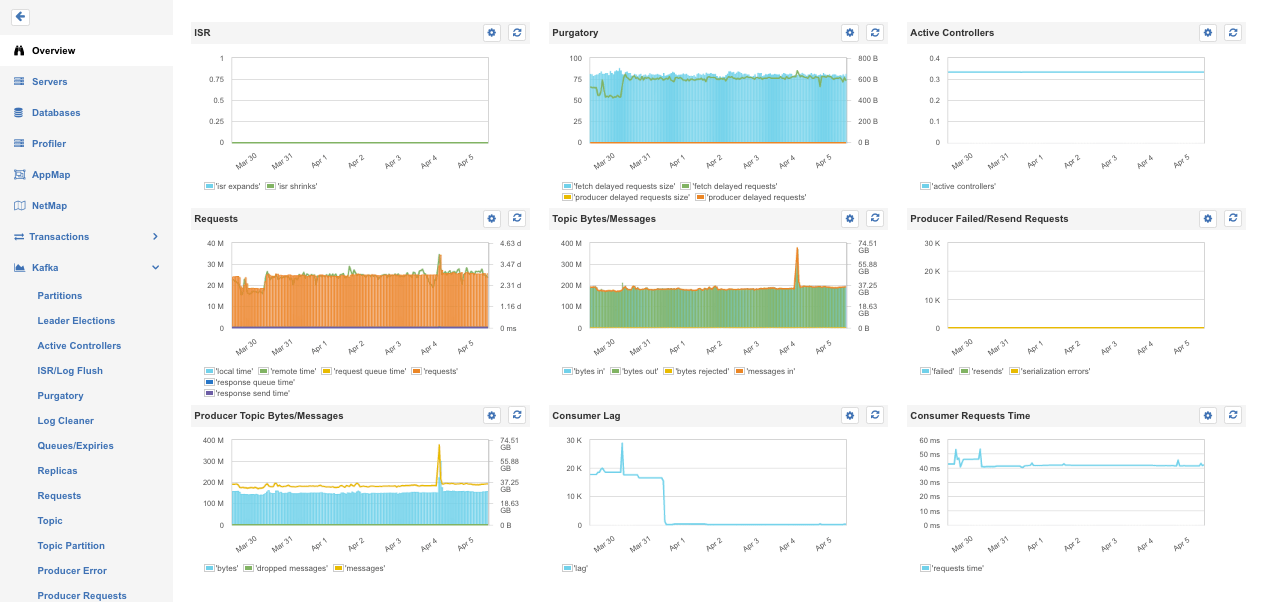Open settings for Producer Failed/Resend Requests chart
The image size is (1278, 602).
(1207, 218)
